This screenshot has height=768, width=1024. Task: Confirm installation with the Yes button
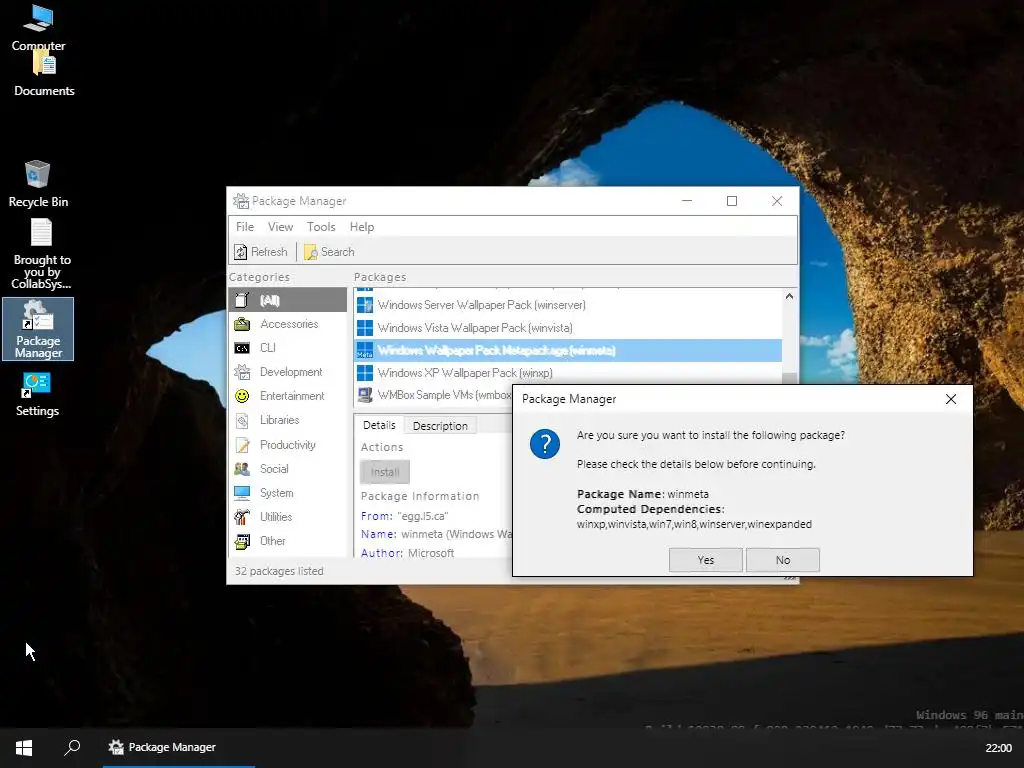coord(705,560)
